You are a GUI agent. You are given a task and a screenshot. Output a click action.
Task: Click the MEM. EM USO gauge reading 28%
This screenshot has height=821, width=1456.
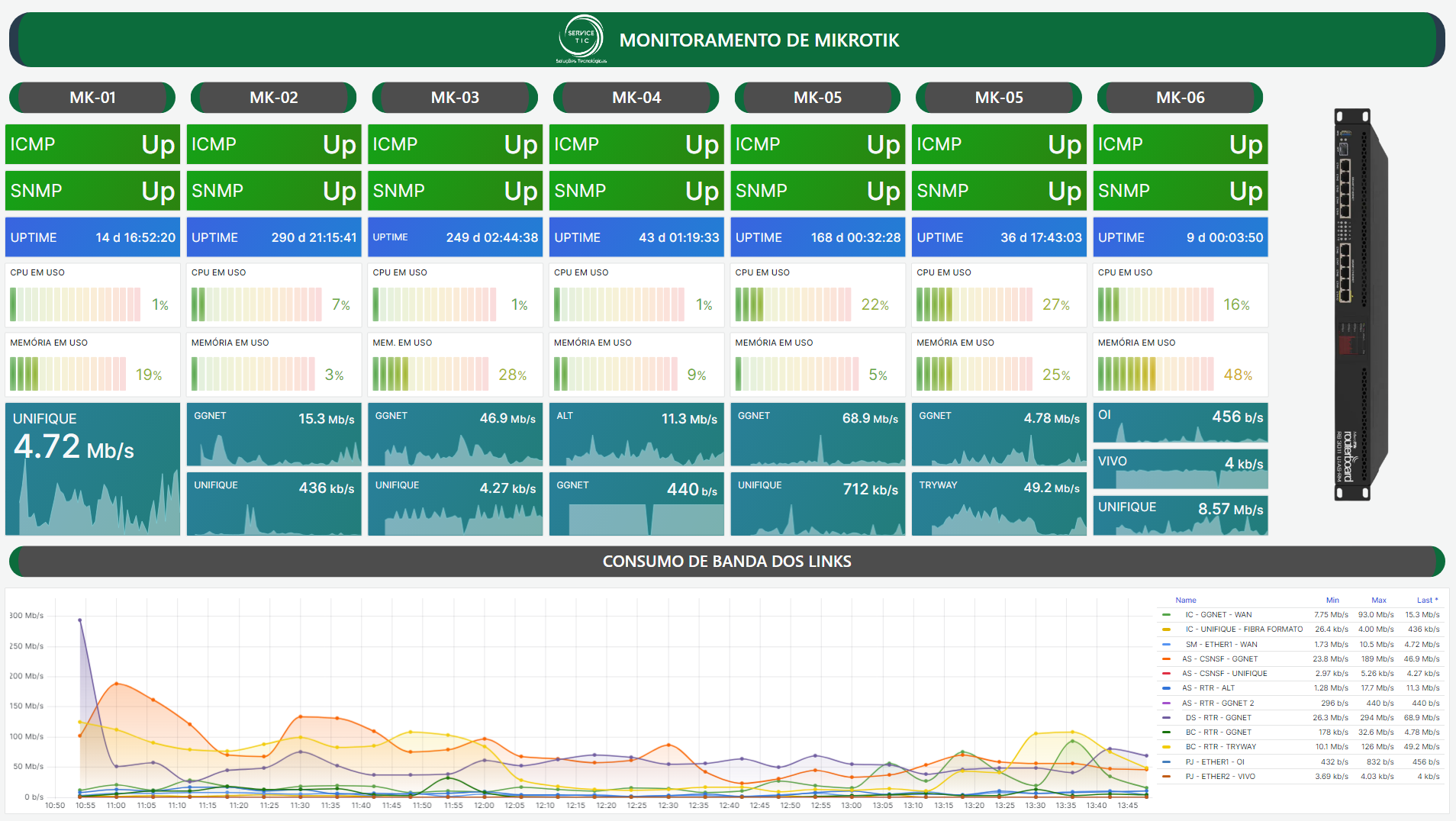coord(455,365)
